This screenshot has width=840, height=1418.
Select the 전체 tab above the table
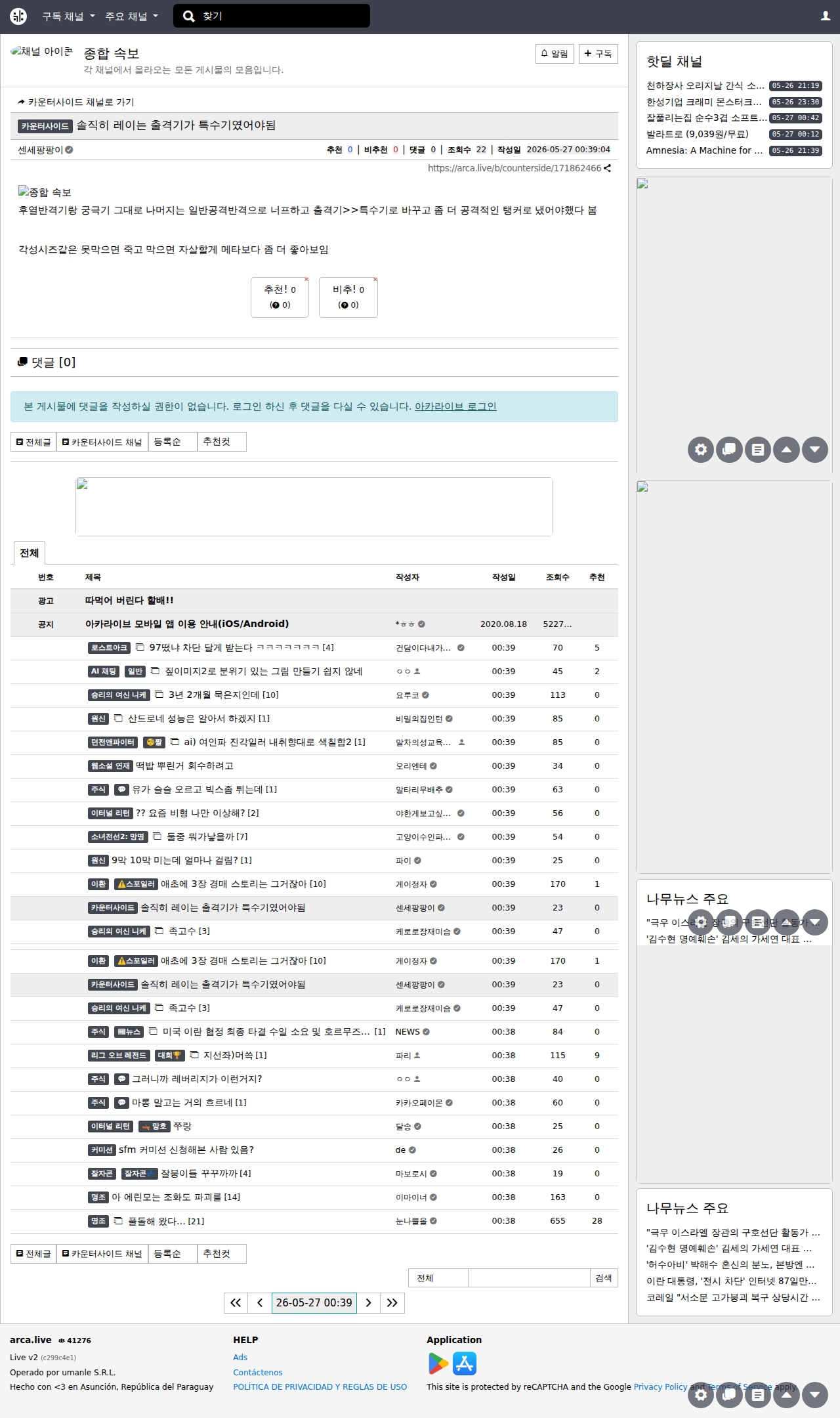pos(29,553)
